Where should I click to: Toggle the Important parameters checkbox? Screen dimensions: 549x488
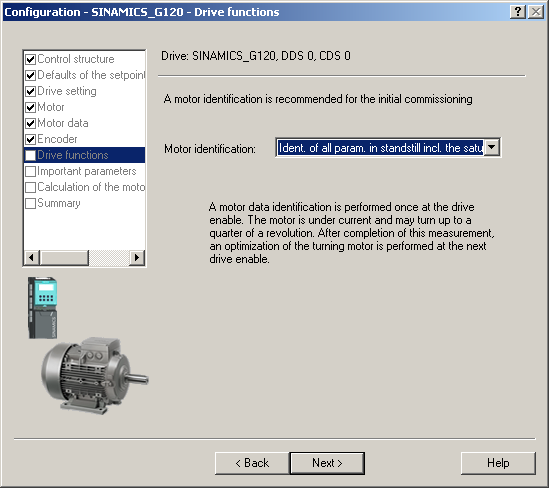31,172
